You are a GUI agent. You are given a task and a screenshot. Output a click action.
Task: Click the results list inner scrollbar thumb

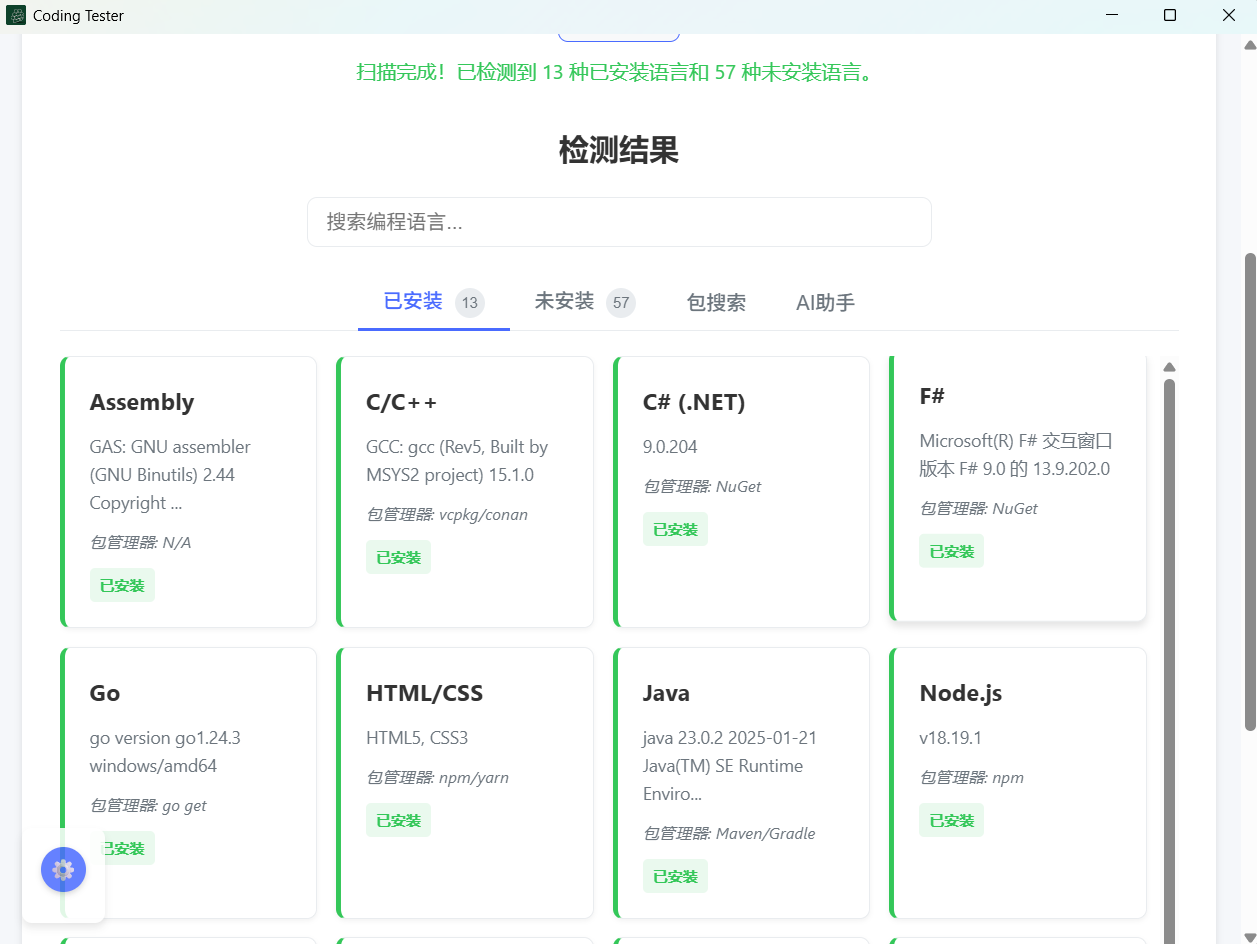click(x=1169, y=660)
